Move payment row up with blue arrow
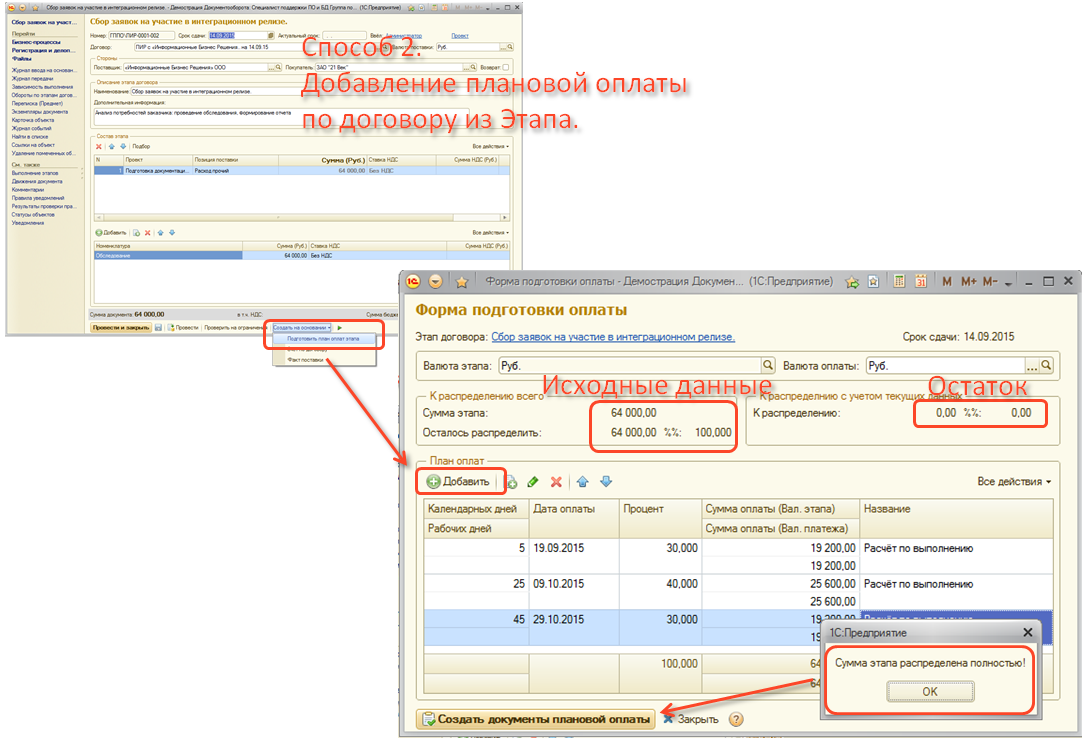Image resolution: width=1087 pixels, height=740 pixels. (x=582, y=482)
